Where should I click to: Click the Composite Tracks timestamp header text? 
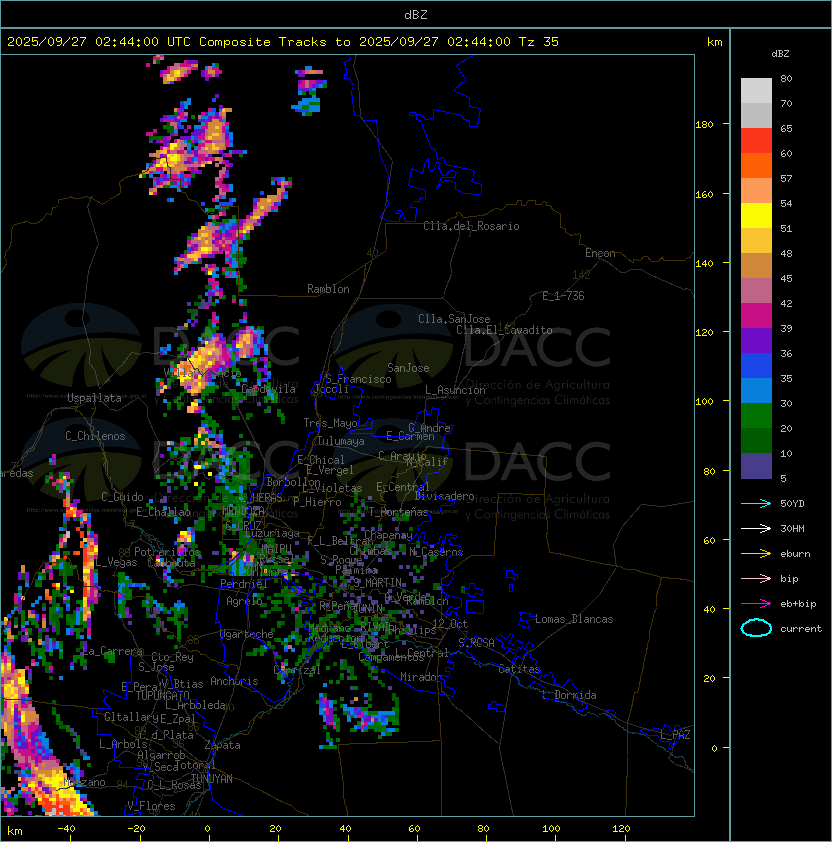click(x=283, y=42)
